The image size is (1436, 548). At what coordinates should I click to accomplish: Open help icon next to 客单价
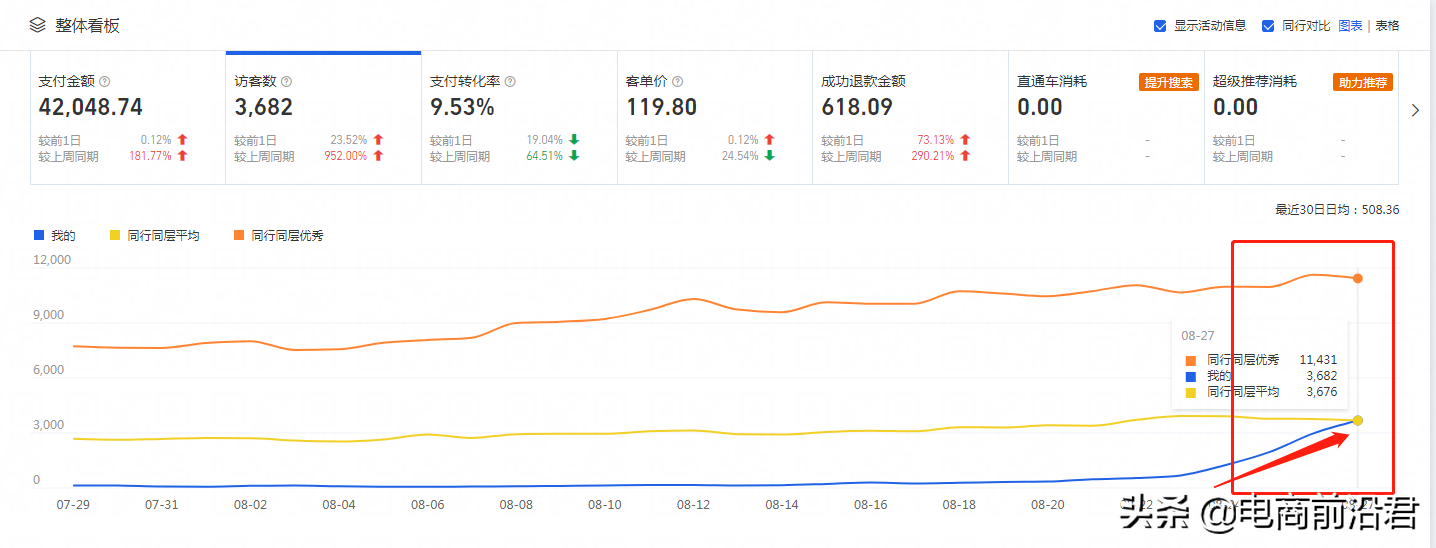(678, 82)
